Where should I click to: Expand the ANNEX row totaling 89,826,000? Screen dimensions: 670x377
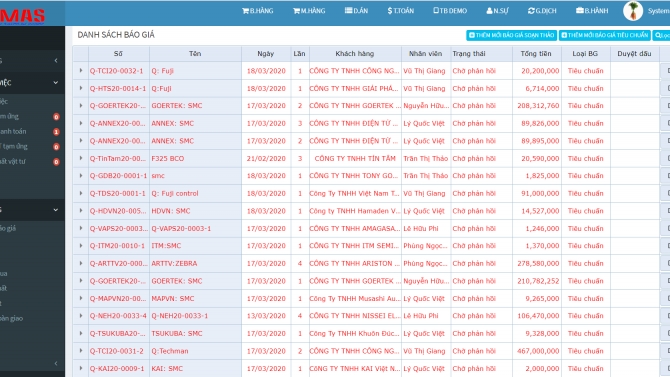[81, 123]
